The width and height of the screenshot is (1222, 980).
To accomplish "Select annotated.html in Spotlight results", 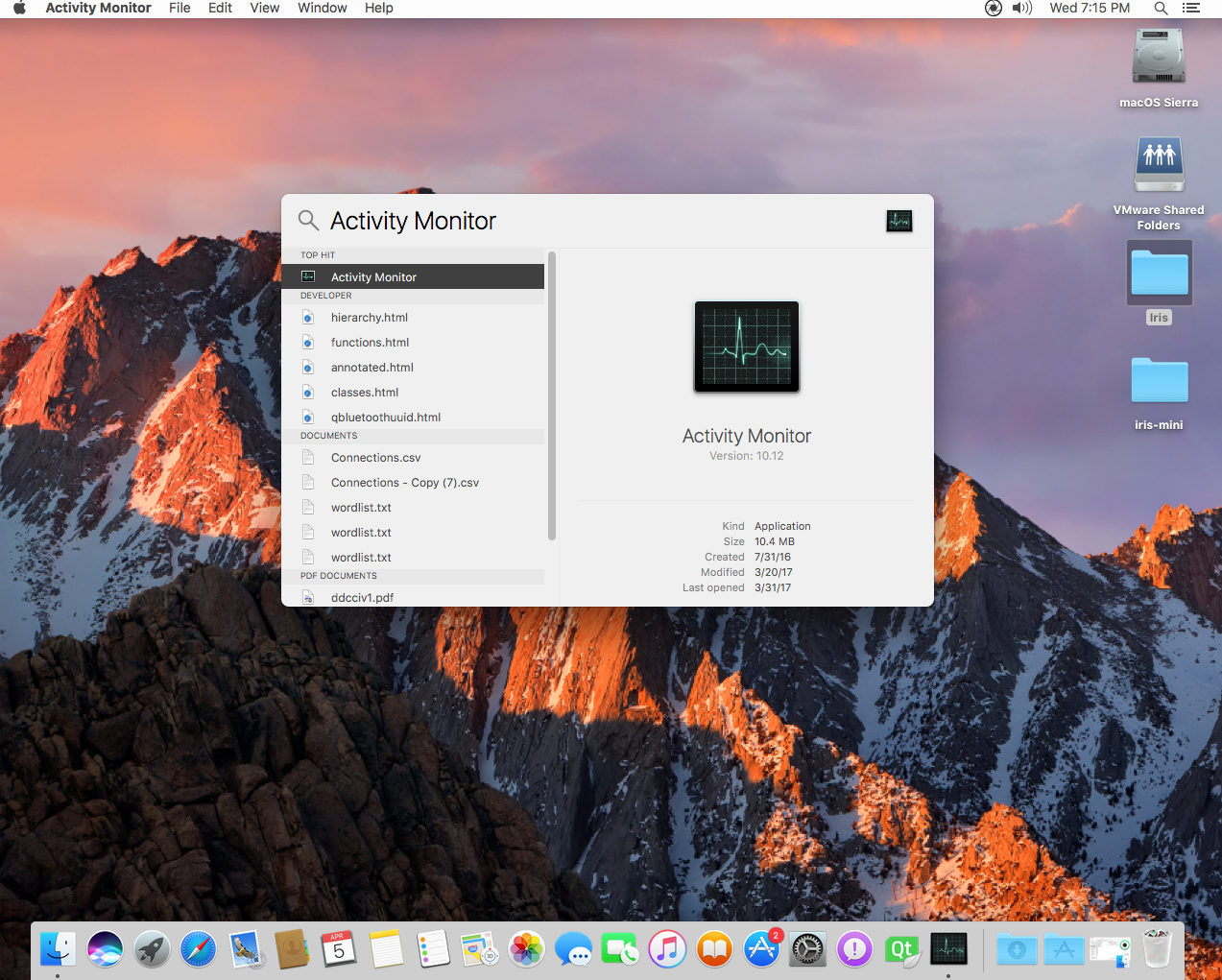I will coord(413,367).
